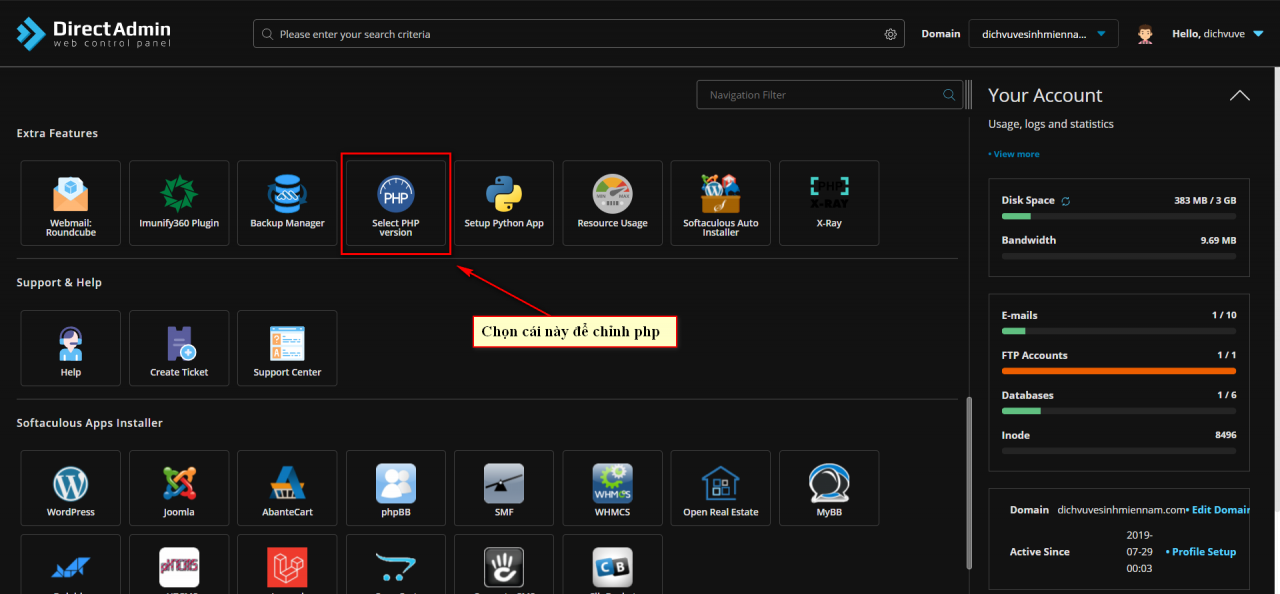
Task: Click the FTP Accounts usage bar
Action: 1119,371
